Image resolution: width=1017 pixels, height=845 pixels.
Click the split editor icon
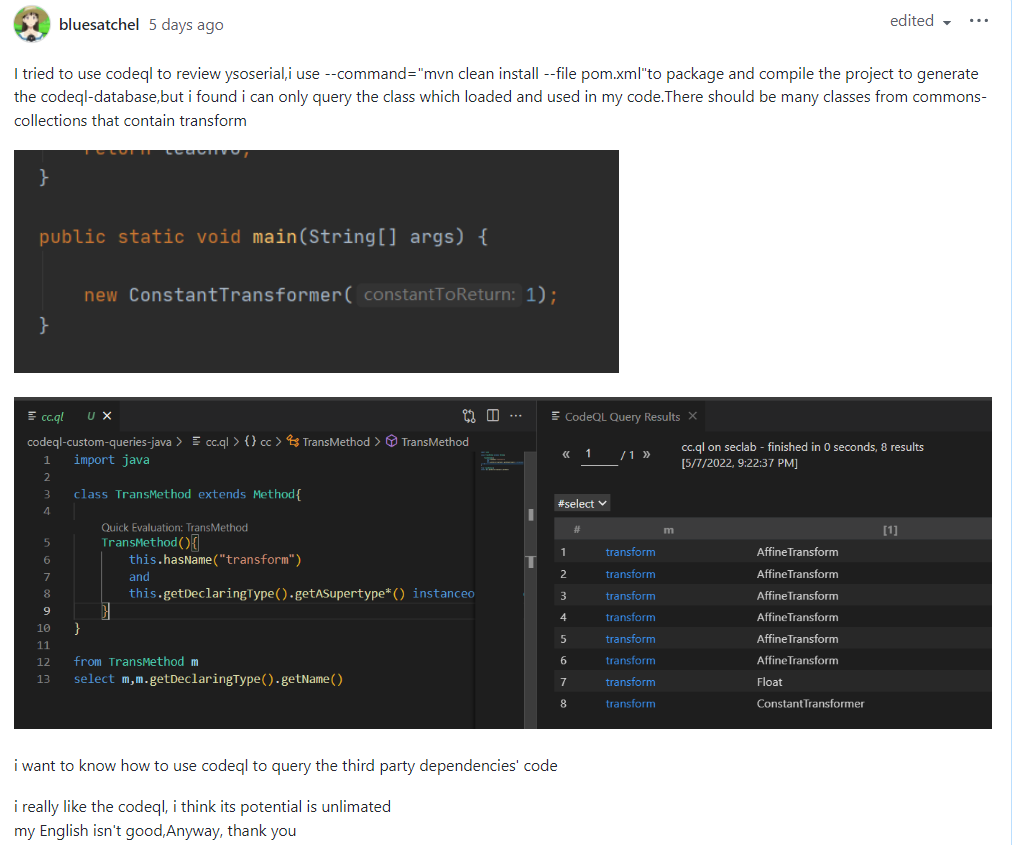coord(493,415)
